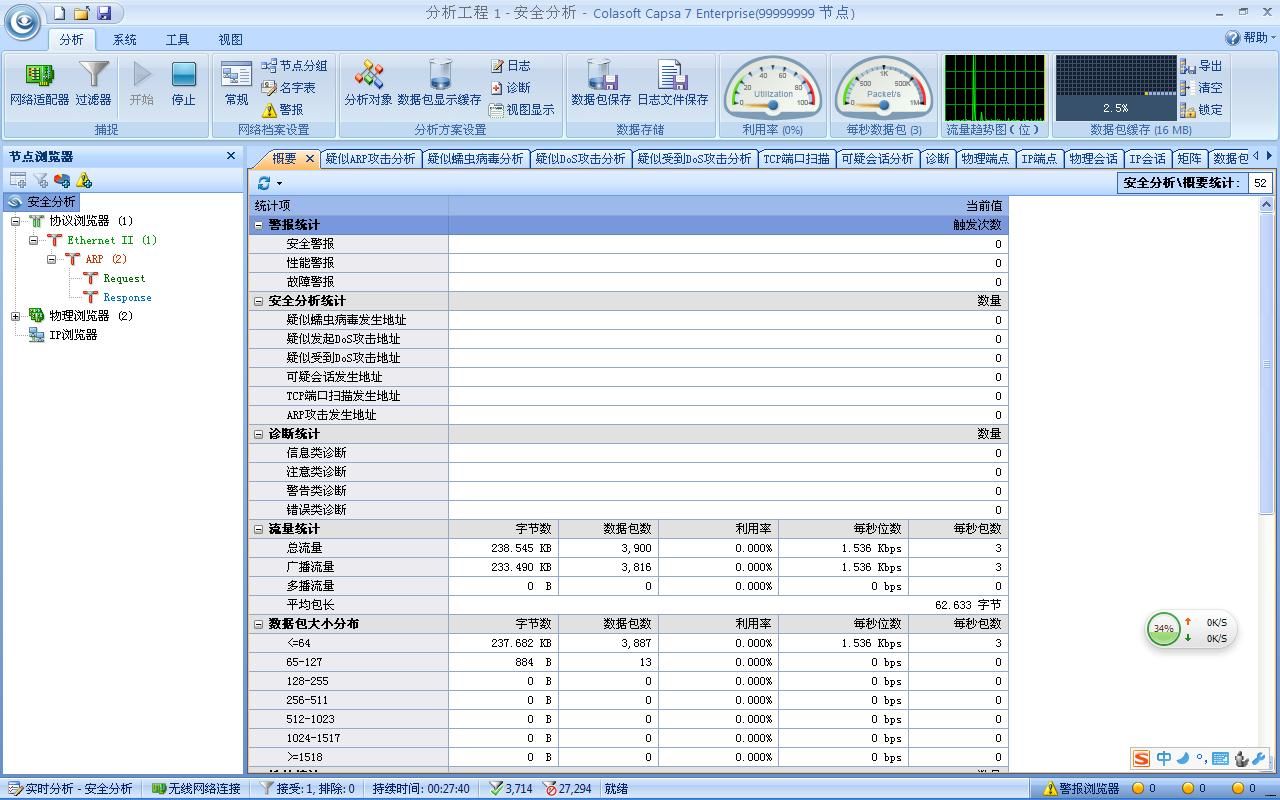1280x800 pixels.
Task: Collapse the 警报统计 section
Action: 258,225
